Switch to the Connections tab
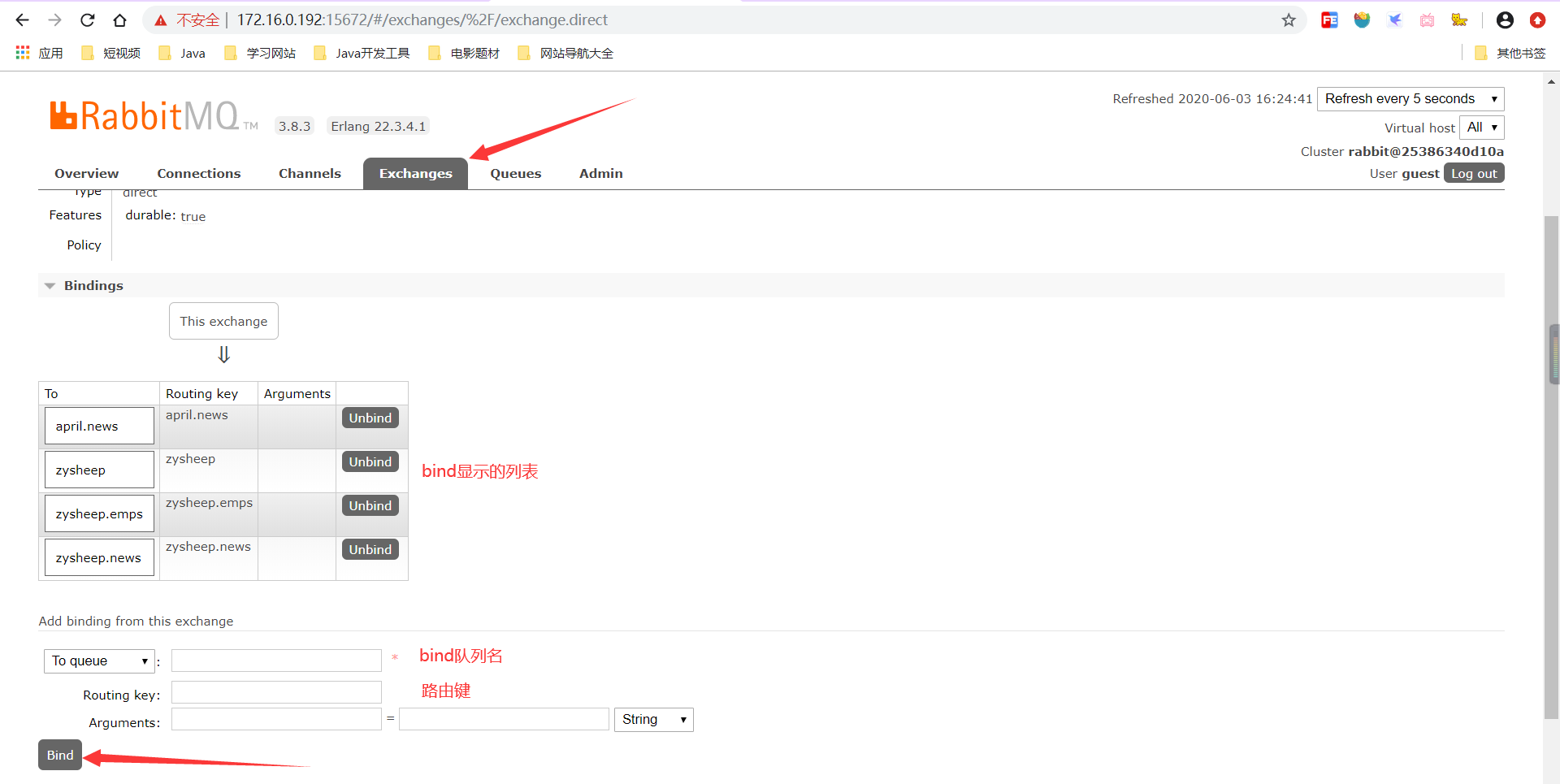 (x=199, y=174)
